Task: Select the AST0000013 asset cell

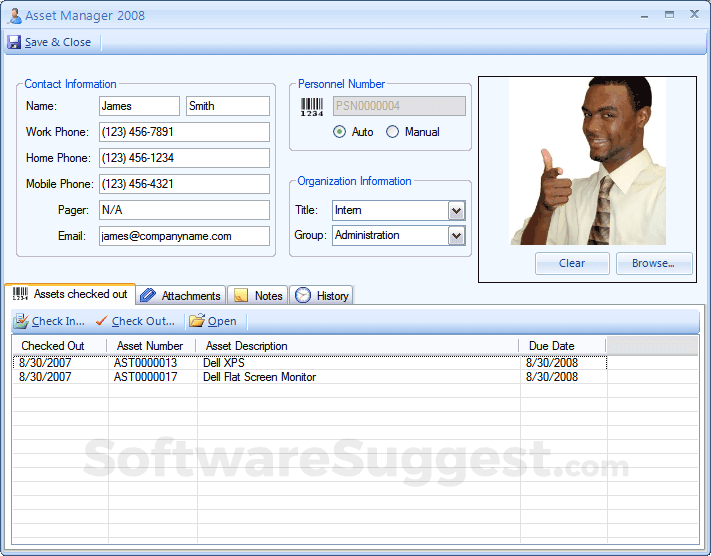Action: click(x=153, y=363)
